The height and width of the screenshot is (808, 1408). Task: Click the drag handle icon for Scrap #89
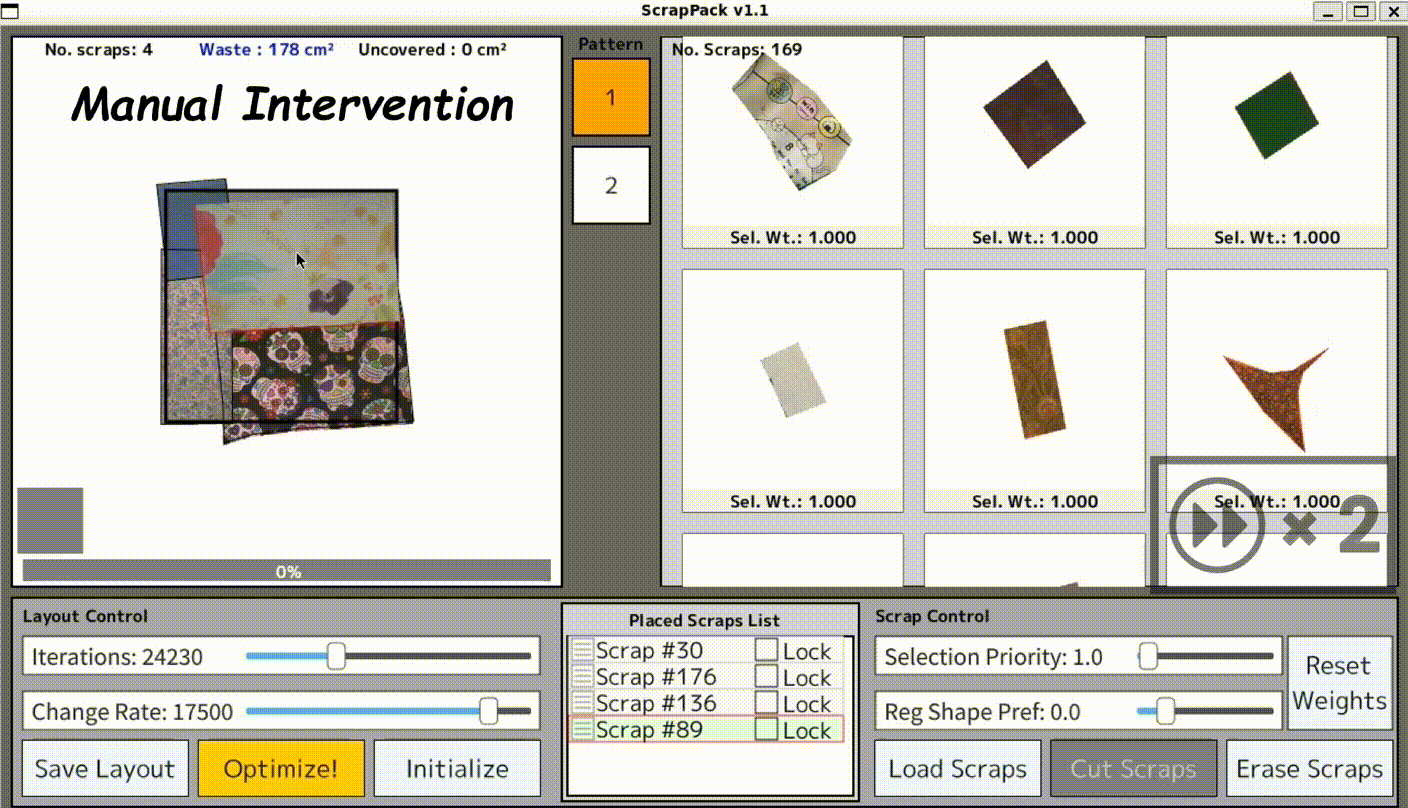[582, 730]
